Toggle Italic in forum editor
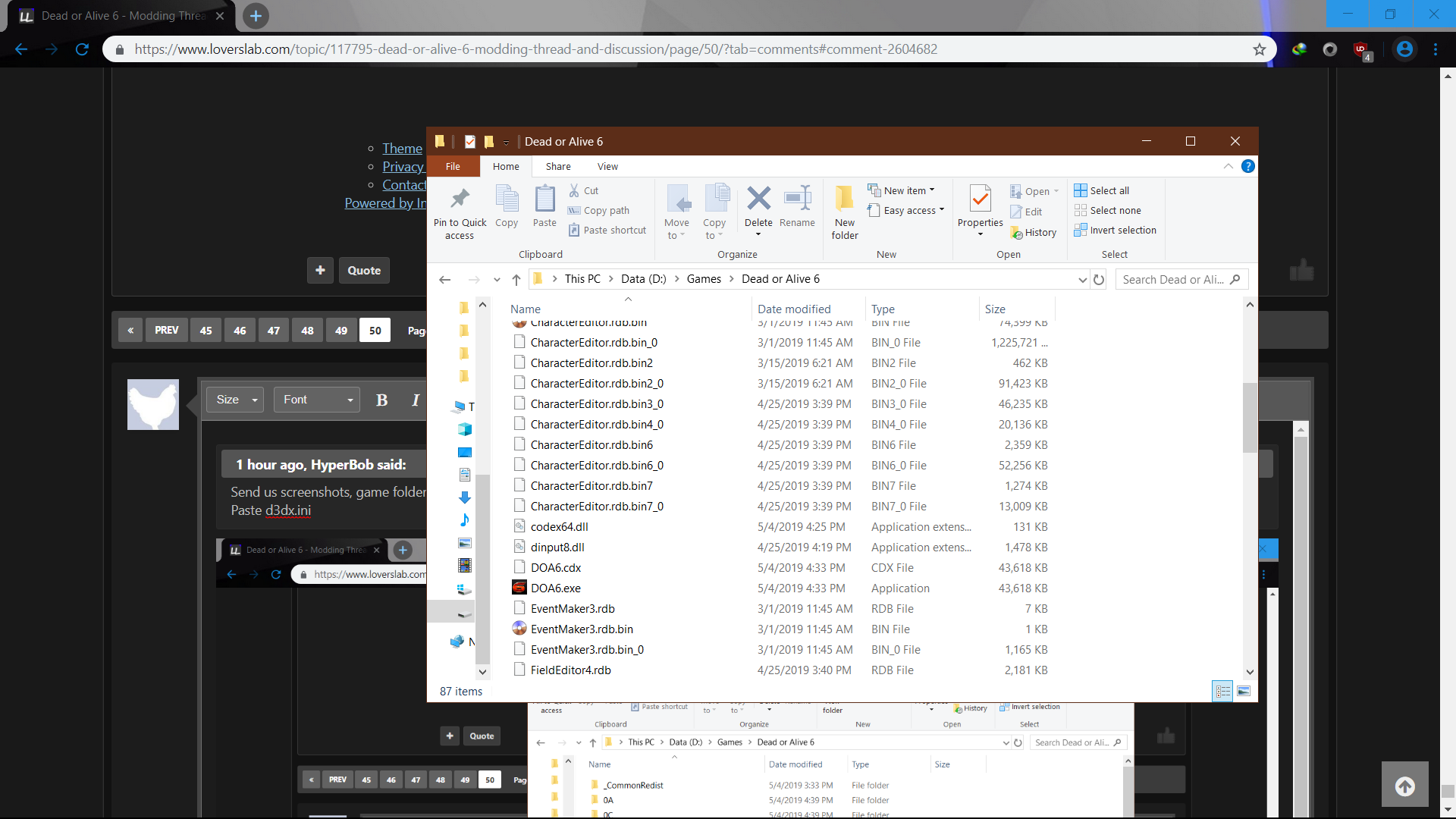Screen dimensions: 1456x819 pos(416,400)
